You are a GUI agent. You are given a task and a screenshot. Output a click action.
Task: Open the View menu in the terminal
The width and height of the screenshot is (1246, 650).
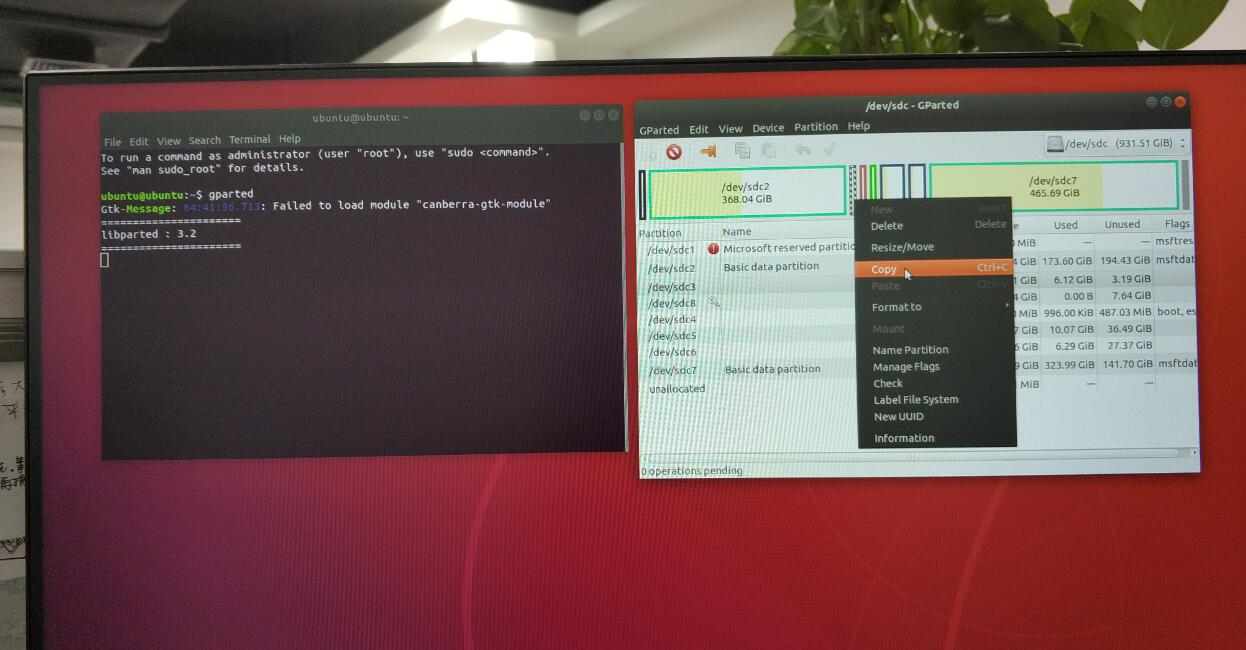(169, 141)
